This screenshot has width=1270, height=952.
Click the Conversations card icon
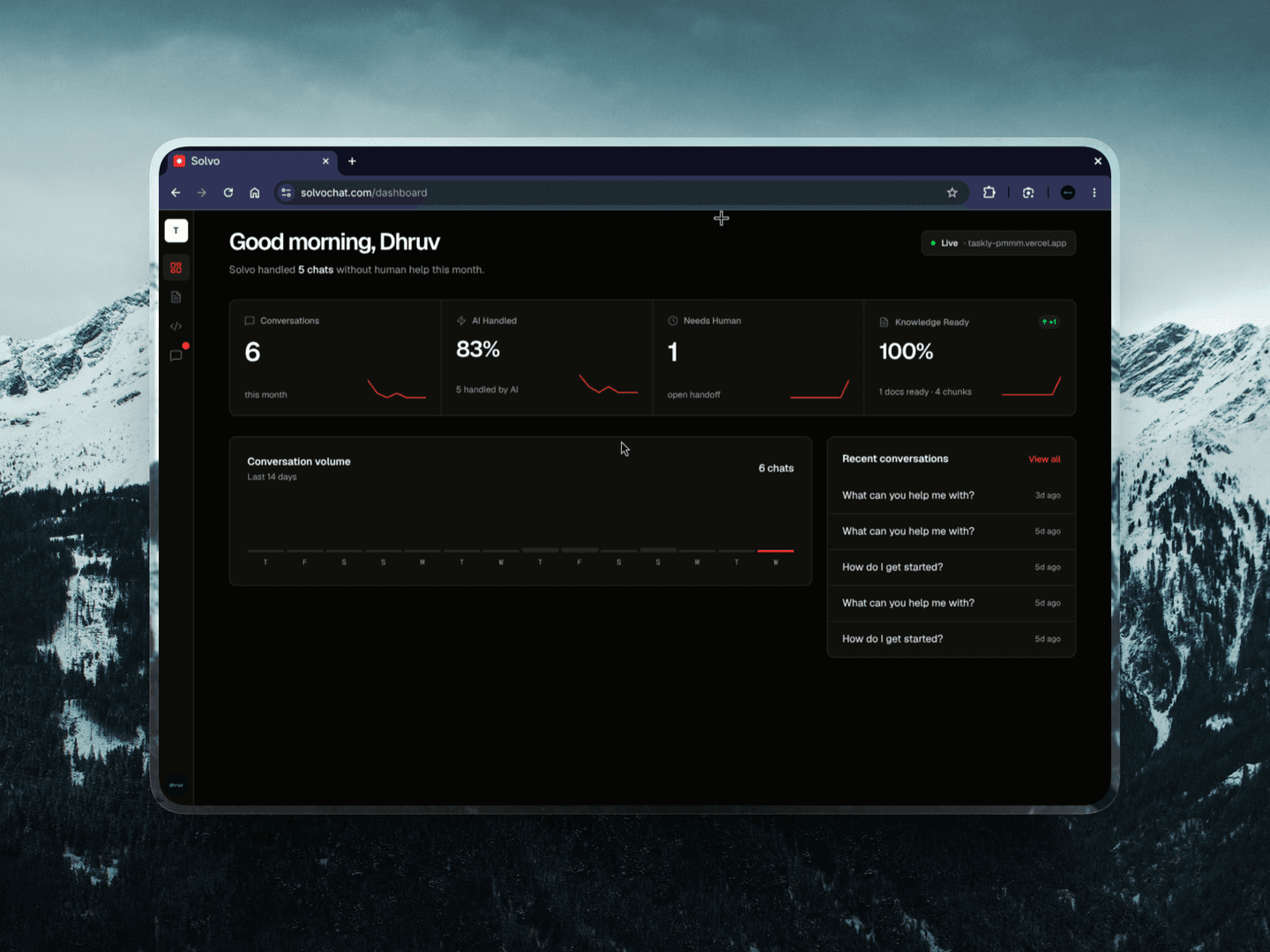point(250,321)
